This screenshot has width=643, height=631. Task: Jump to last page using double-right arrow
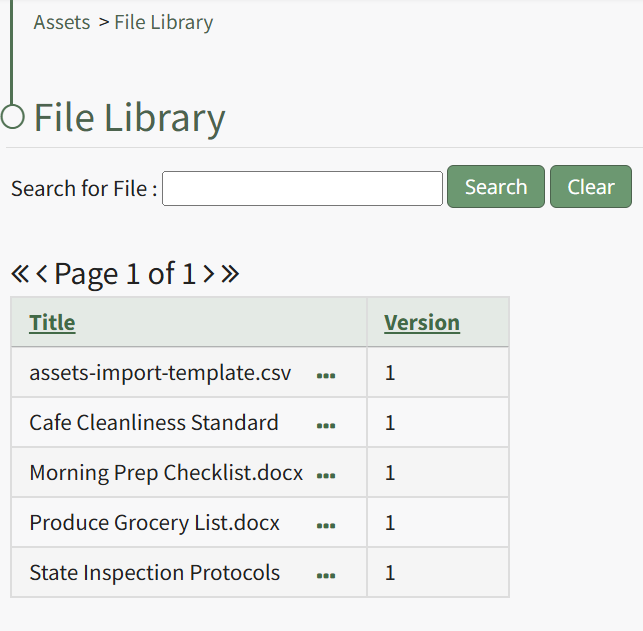pyautogui.click(x=230, y=274)
